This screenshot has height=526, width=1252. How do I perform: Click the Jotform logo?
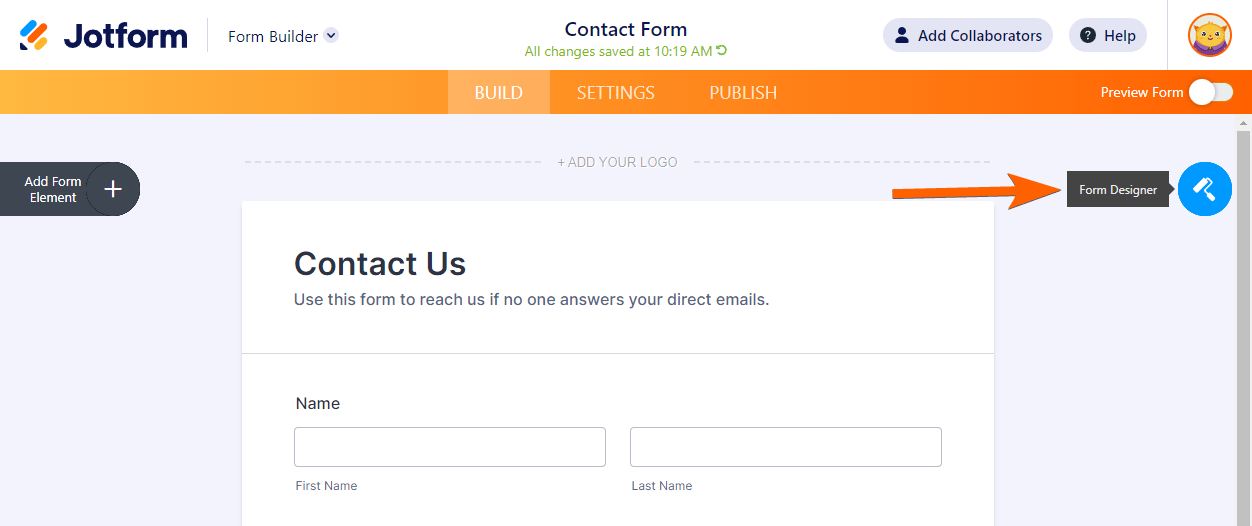[104, 36]
